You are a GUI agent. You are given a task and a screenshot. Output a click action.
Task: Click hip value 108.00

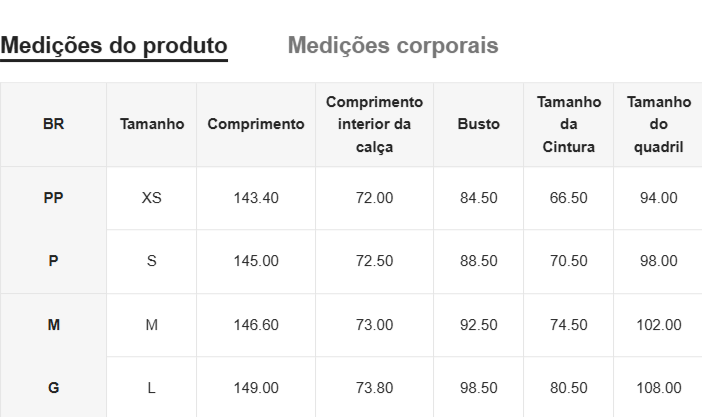coord(658,388)
